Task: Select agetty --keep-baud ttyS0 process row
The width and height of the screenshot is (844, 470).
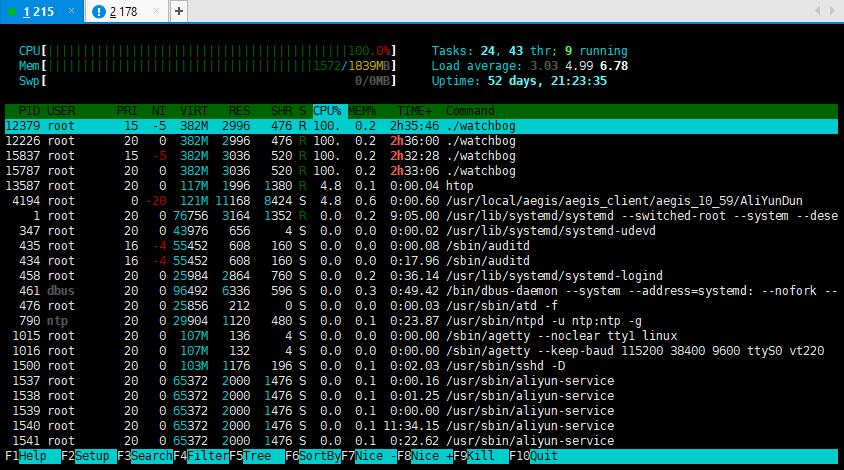Action: pyautogui.click(x=421, y=351)
